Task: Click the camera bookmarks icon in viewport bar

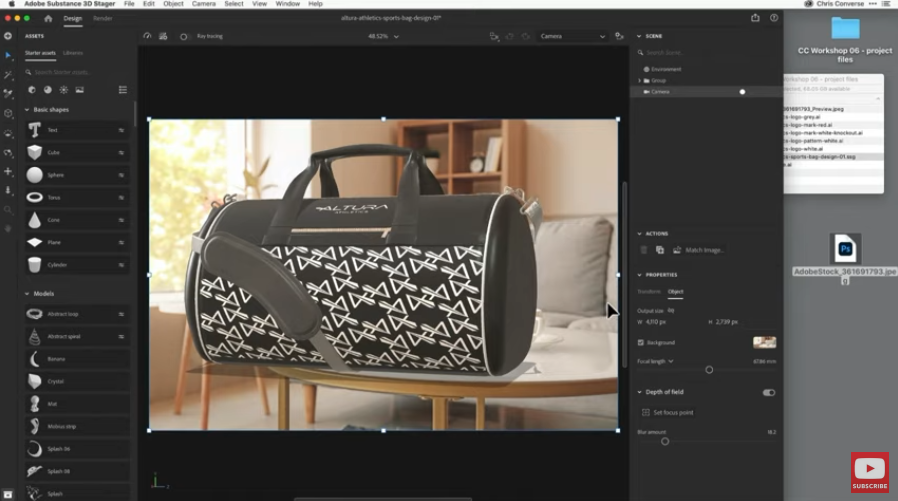Action: point(494,36)
